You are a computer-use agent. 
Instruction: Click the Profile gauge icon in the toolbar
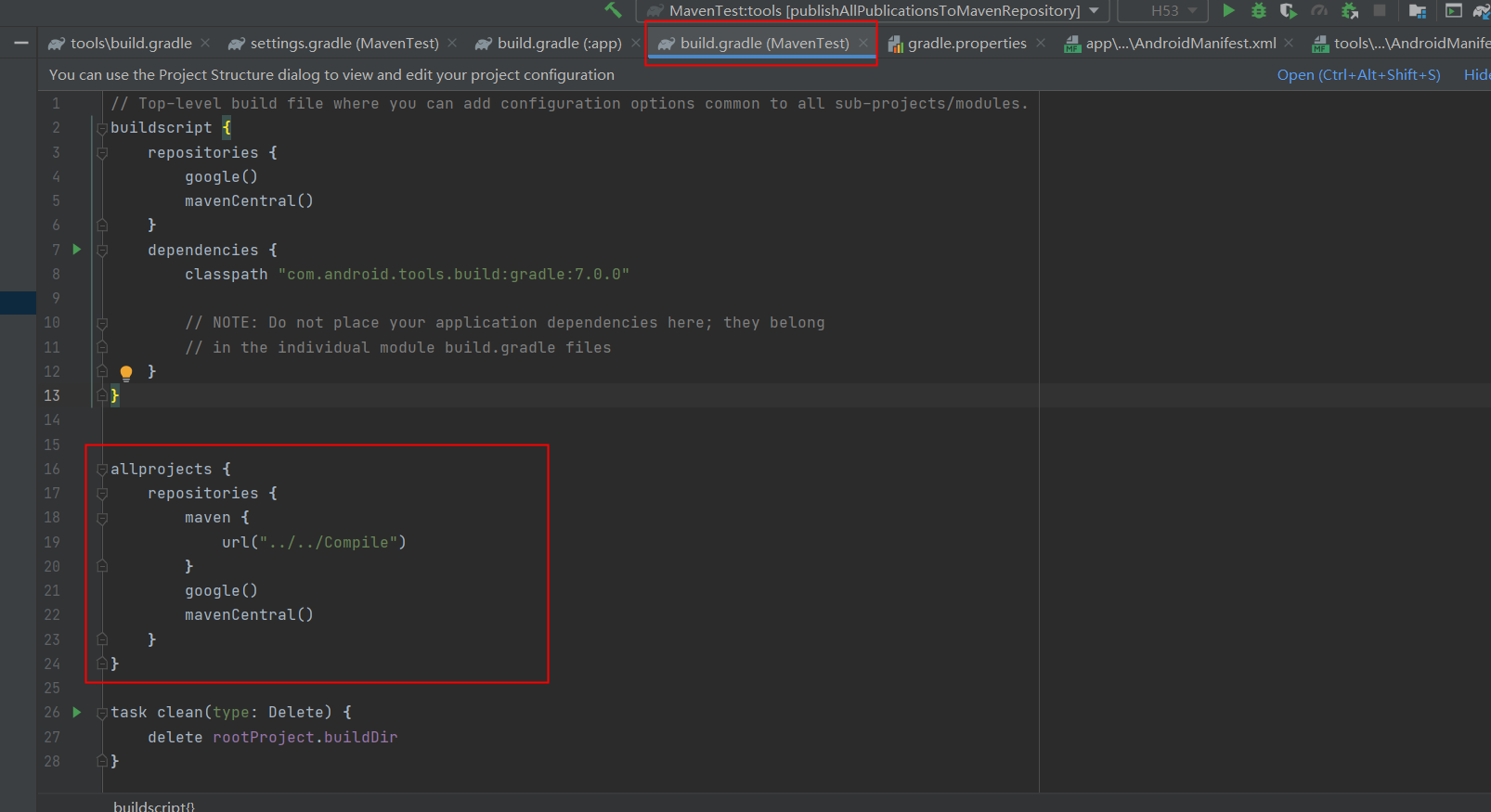pyautogui.click(x=1319, y=10)
